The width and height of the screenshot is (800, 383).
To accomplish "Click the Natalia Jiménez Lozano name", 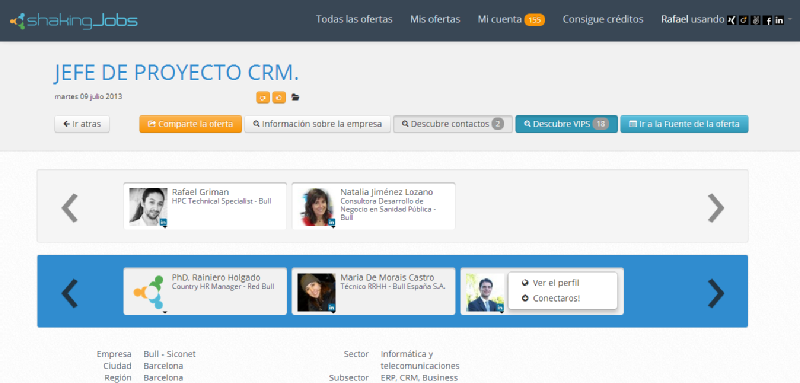I will pyautogui.click(x=387, y=192).
